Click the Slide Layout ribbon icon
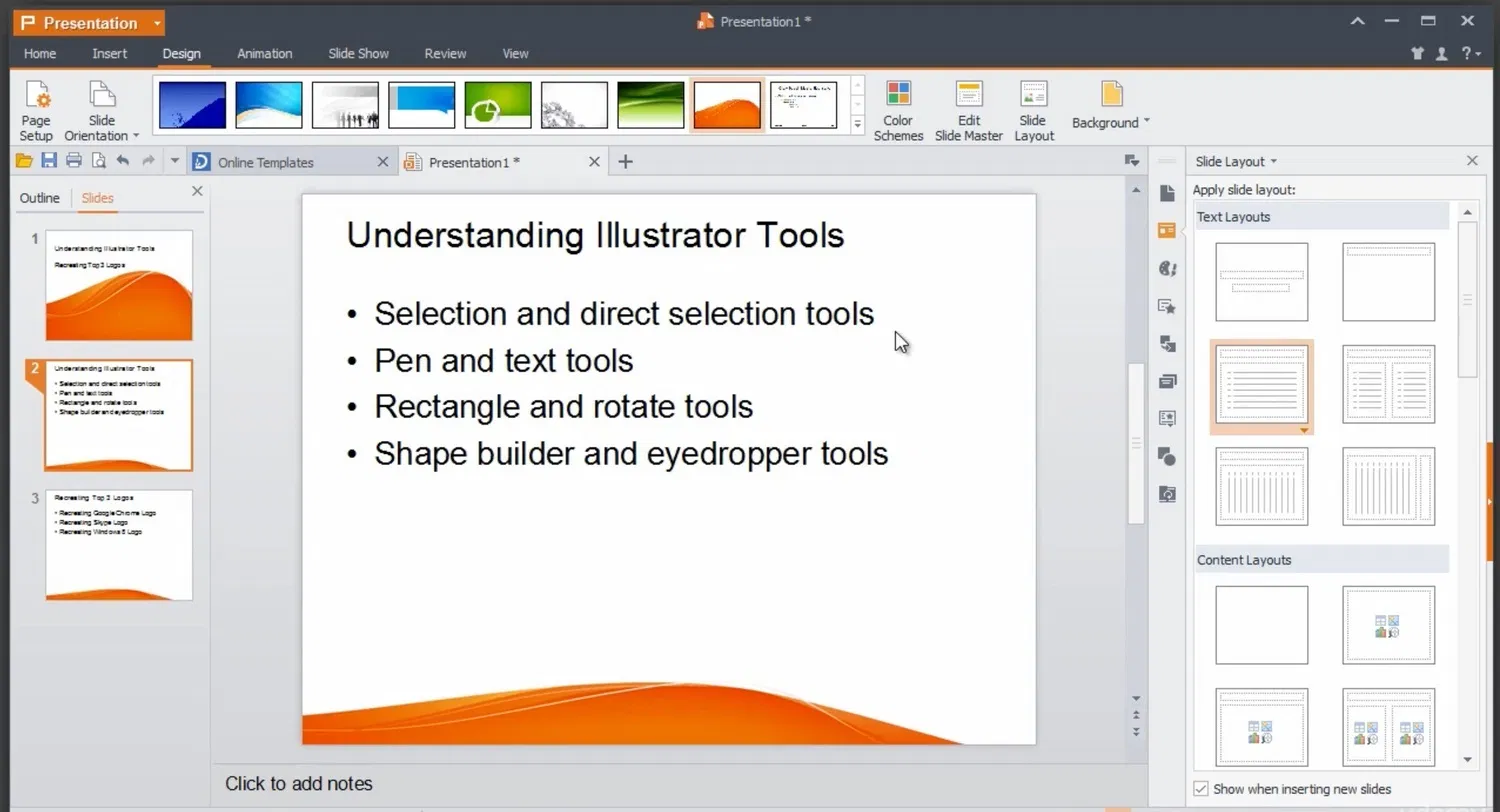The width and height of the screenshot is (1500, 812). click(x=1034, y=95)
